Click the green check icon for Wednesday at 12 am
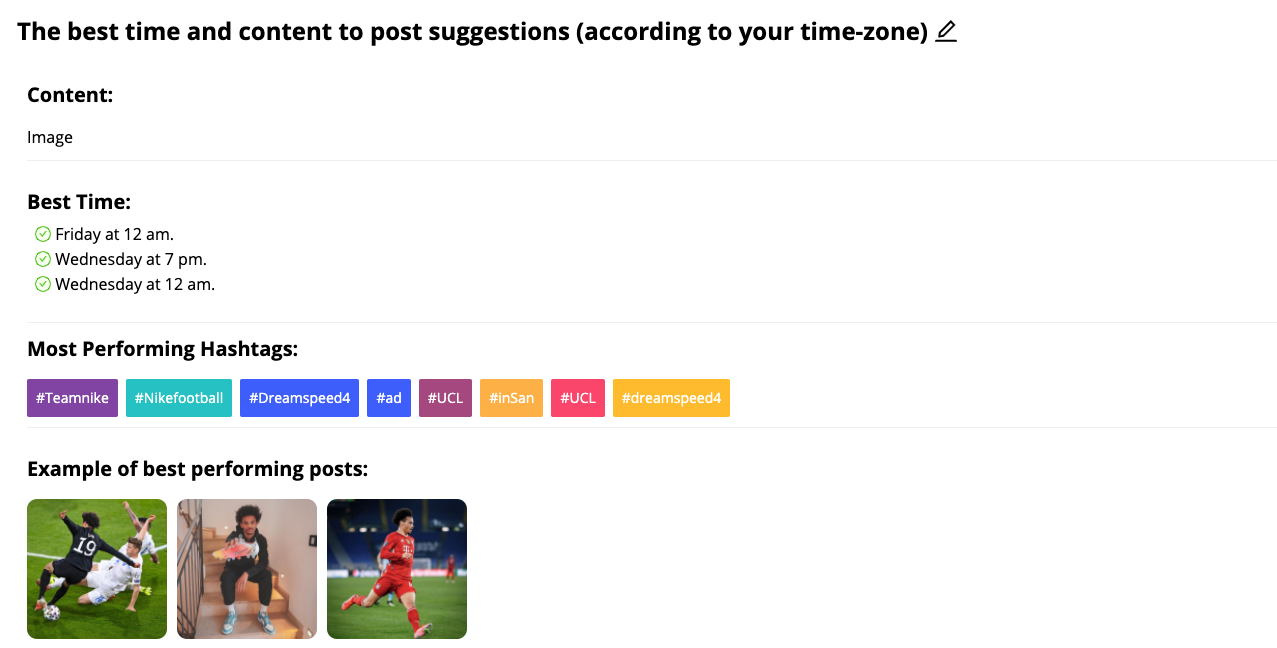 (x=43, y=284)
